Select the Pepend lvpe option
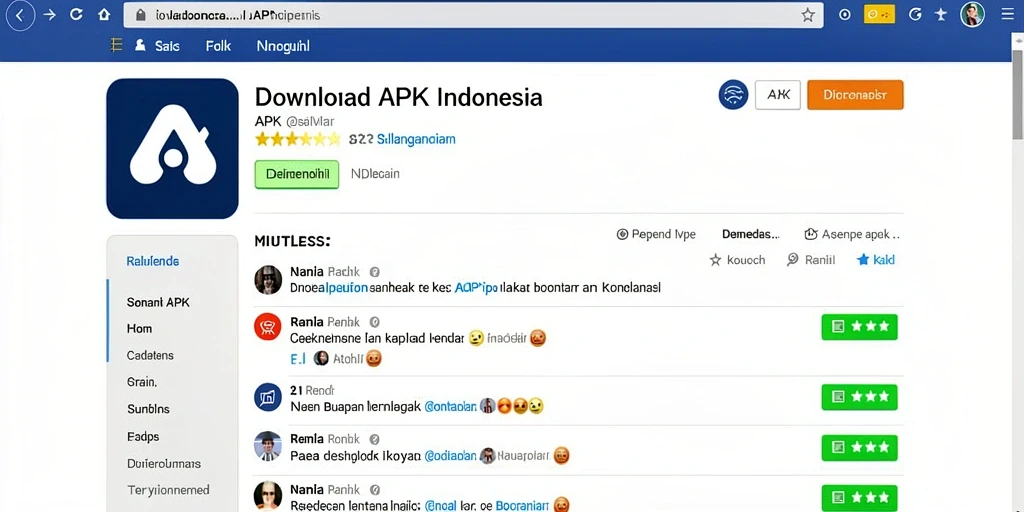This screenshot has height=512, width=1024. pos(656,234)
